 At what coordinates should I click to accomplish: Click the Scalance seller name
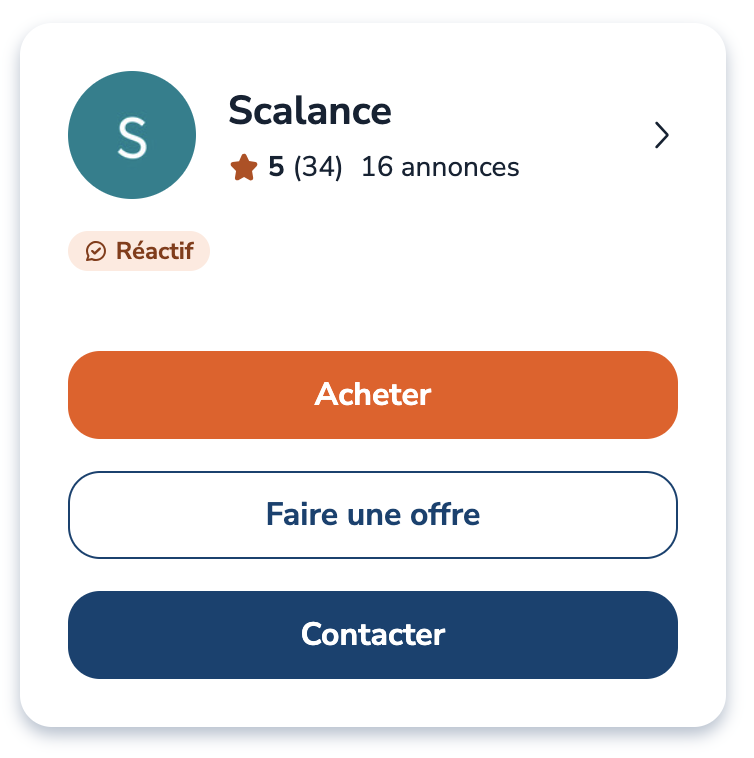point(310,111)
